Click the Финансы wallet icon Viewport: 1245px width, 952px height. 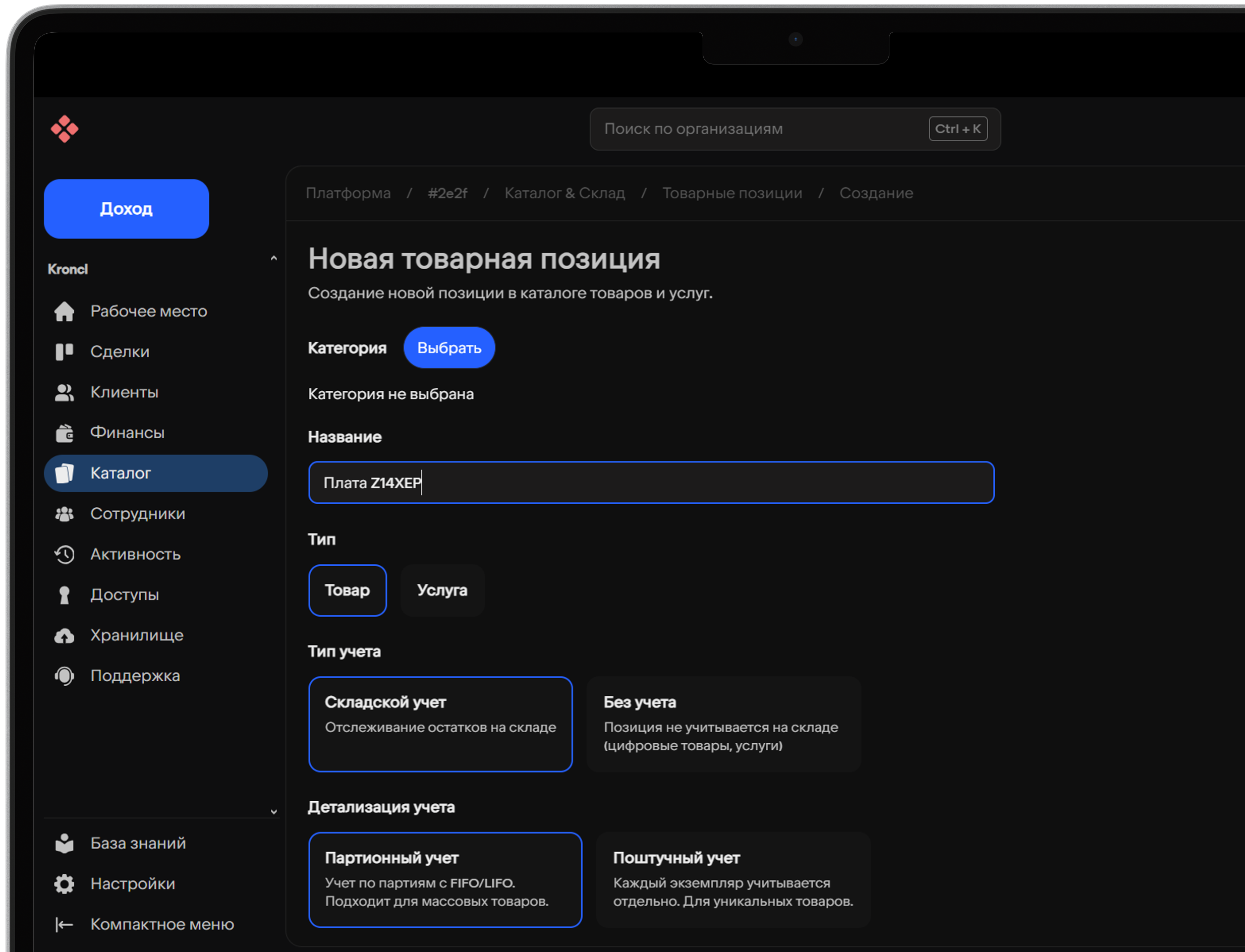point(65,433)
